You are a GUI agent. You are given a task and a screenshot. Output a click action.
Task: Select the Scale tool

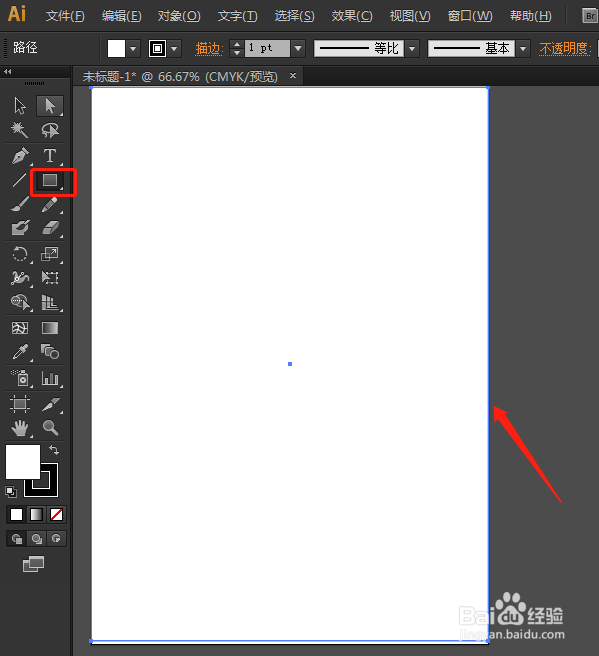click(x=50, y=254)
